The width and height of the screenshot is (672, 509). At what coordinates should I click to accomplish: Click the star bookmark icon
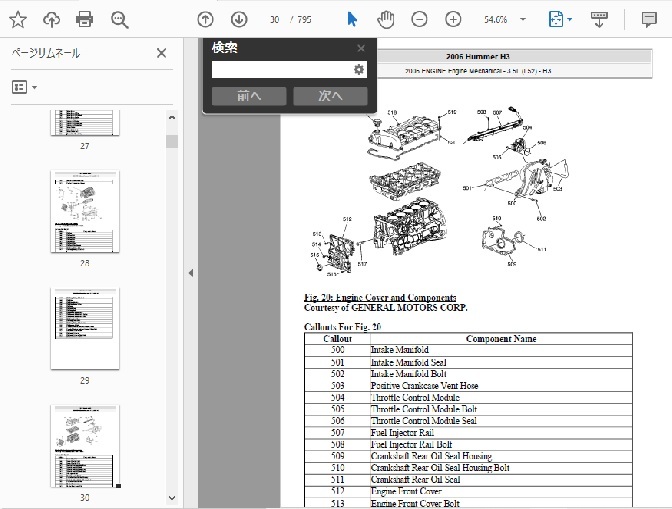tap(18, 19)
